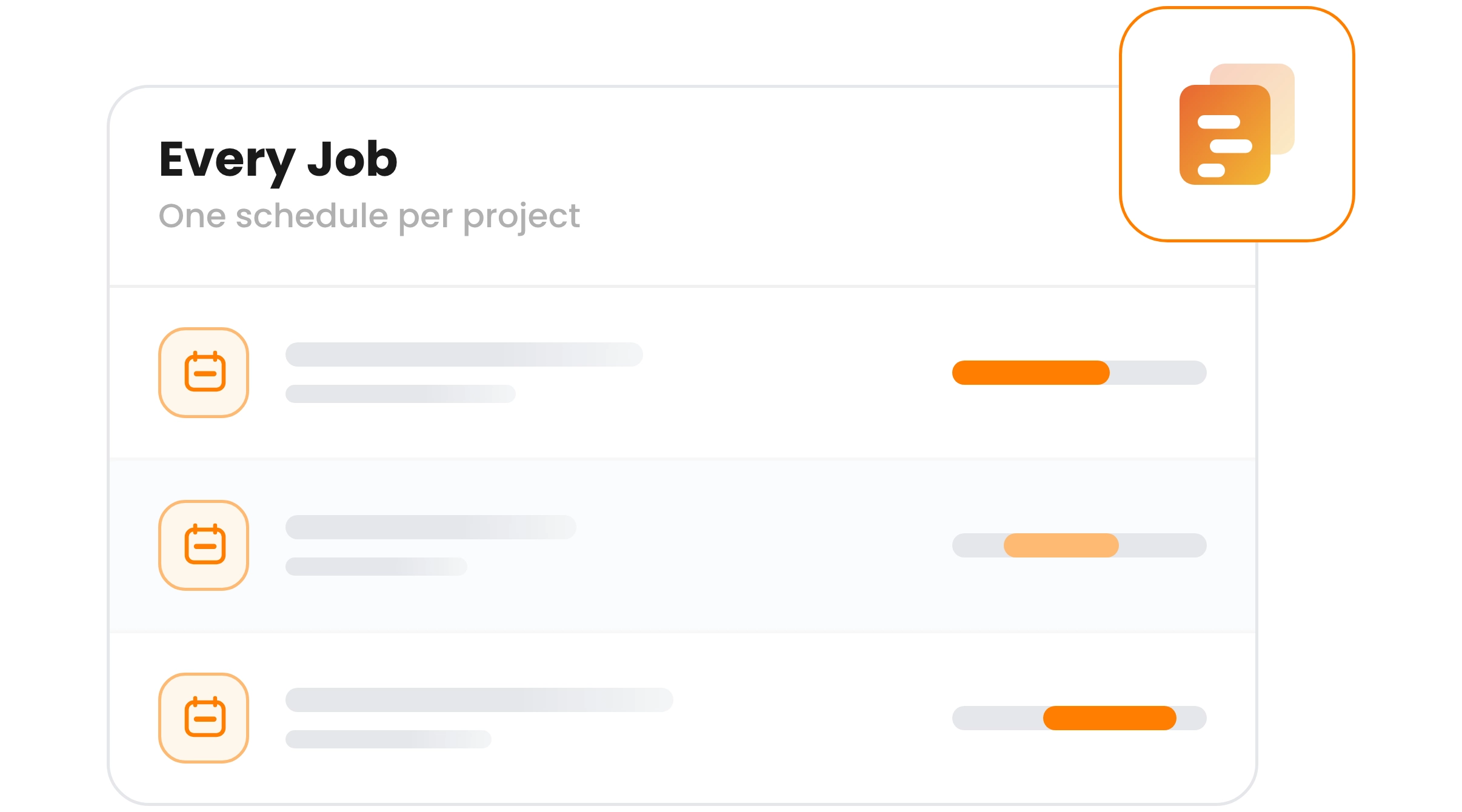1462x812 pixels.
Task: Select the second project row title placeholder
Action: (431, 527)
